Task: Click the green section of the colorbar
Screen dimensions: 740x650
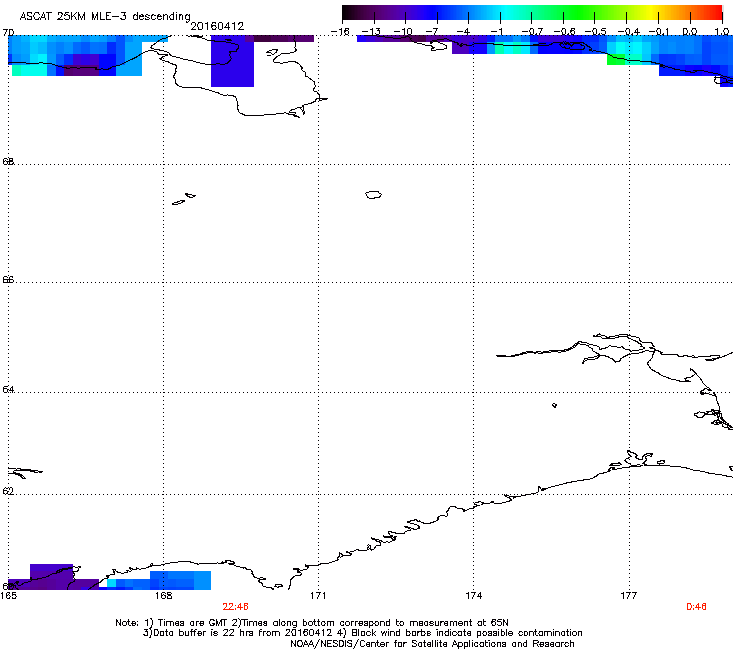Action: point(578,13)
